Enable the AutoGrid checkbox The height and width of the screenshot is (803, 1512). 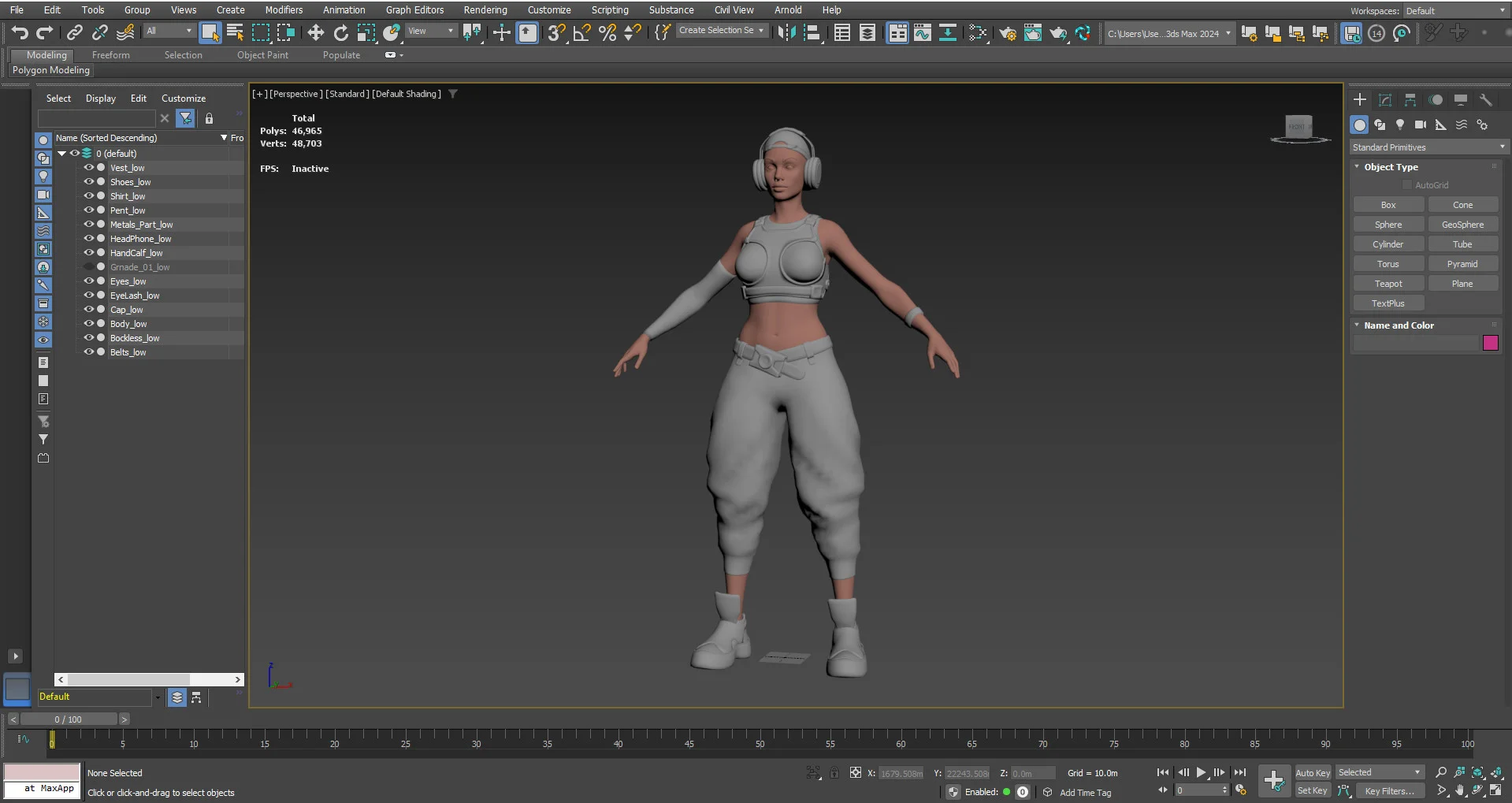[x=1407, y=185]
